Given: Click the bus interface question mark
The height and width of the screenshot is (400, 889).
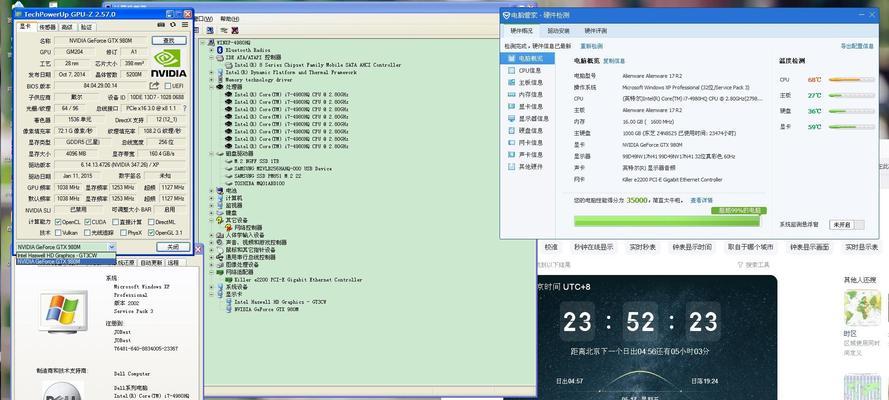Looking at the screenshot, I should click(x=184, y=108).
